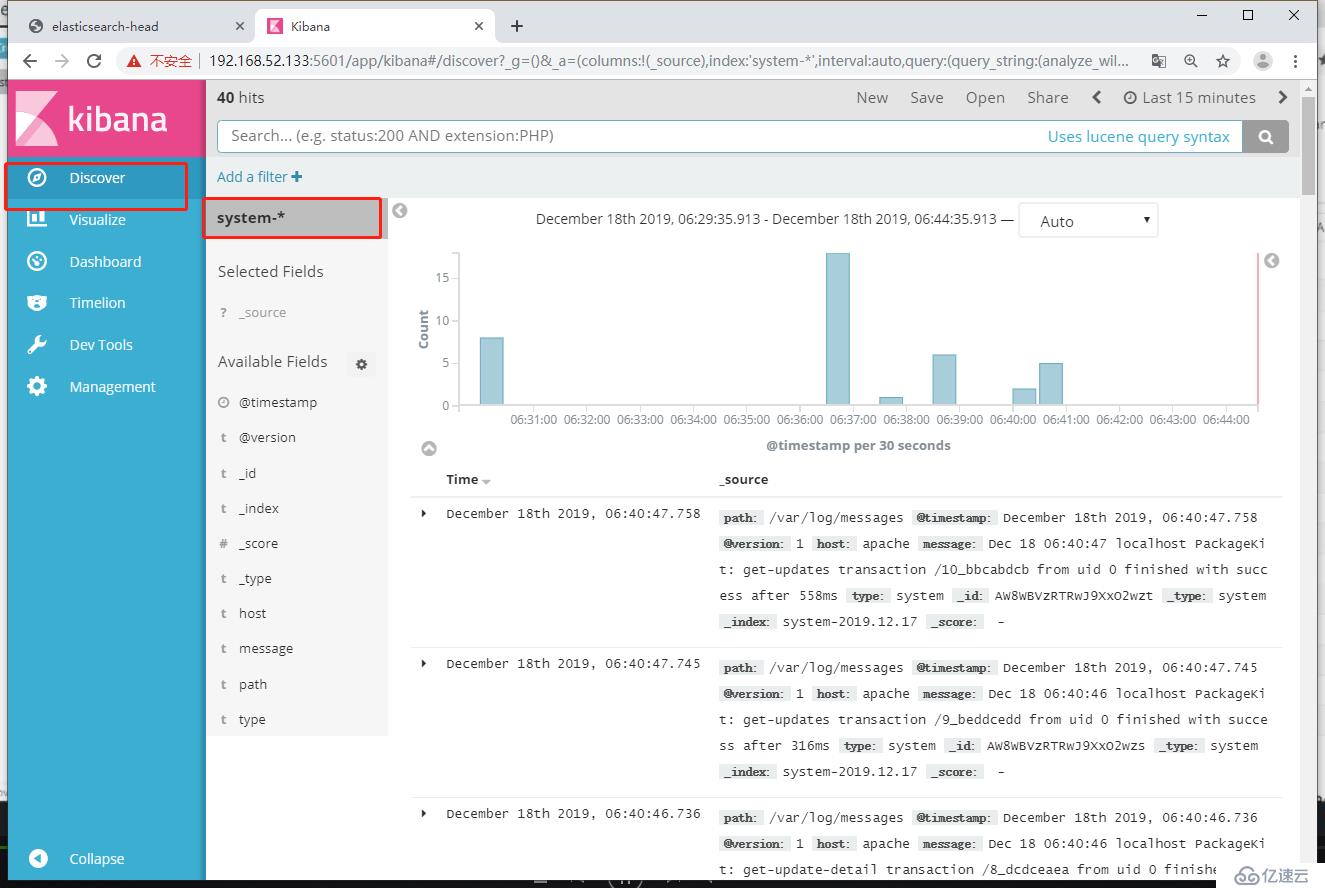
Task: Collapse the fields sidebar arrow icon
Action: click(400, 211)
